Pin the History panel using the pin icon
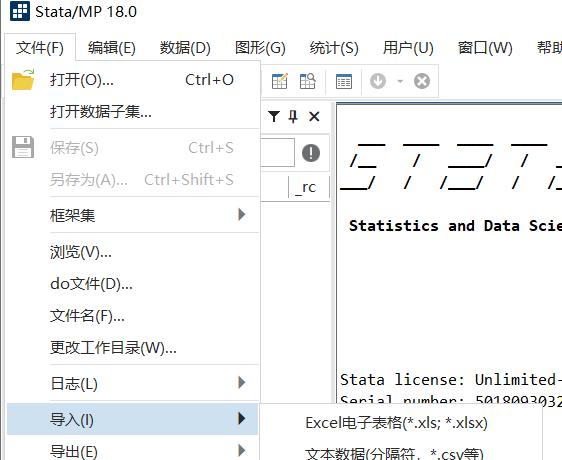The width and height of the screenshot is (562, 460). [x=293, y=117]
